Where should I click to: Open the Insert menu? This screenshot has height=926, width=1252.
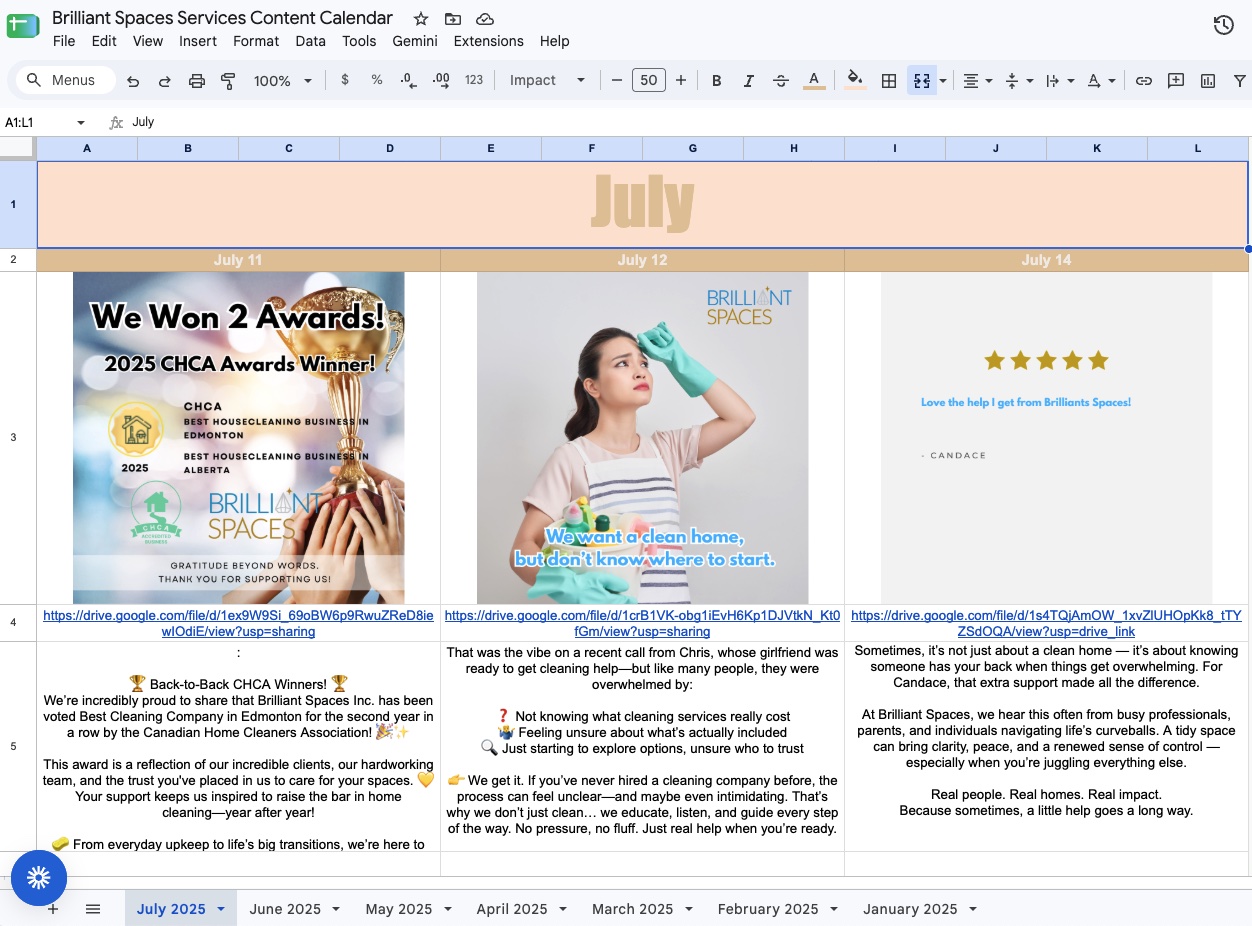pyautogui.click(x=198, y=41)
